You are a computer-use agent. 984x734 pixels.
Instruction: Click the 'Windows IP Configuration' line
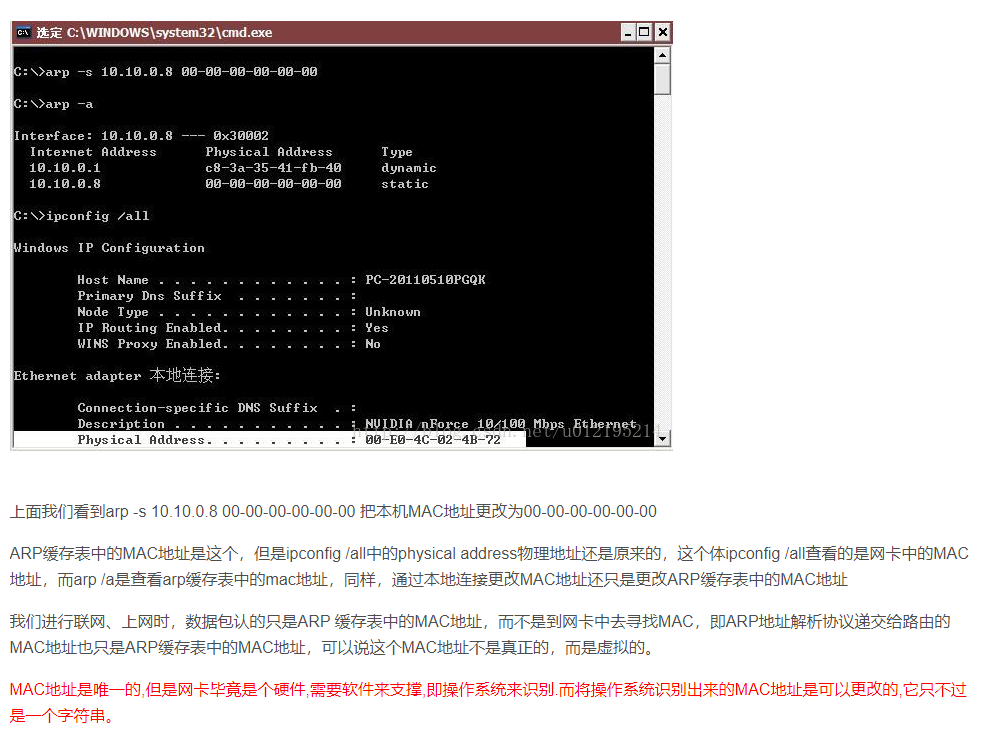[109, 248]
